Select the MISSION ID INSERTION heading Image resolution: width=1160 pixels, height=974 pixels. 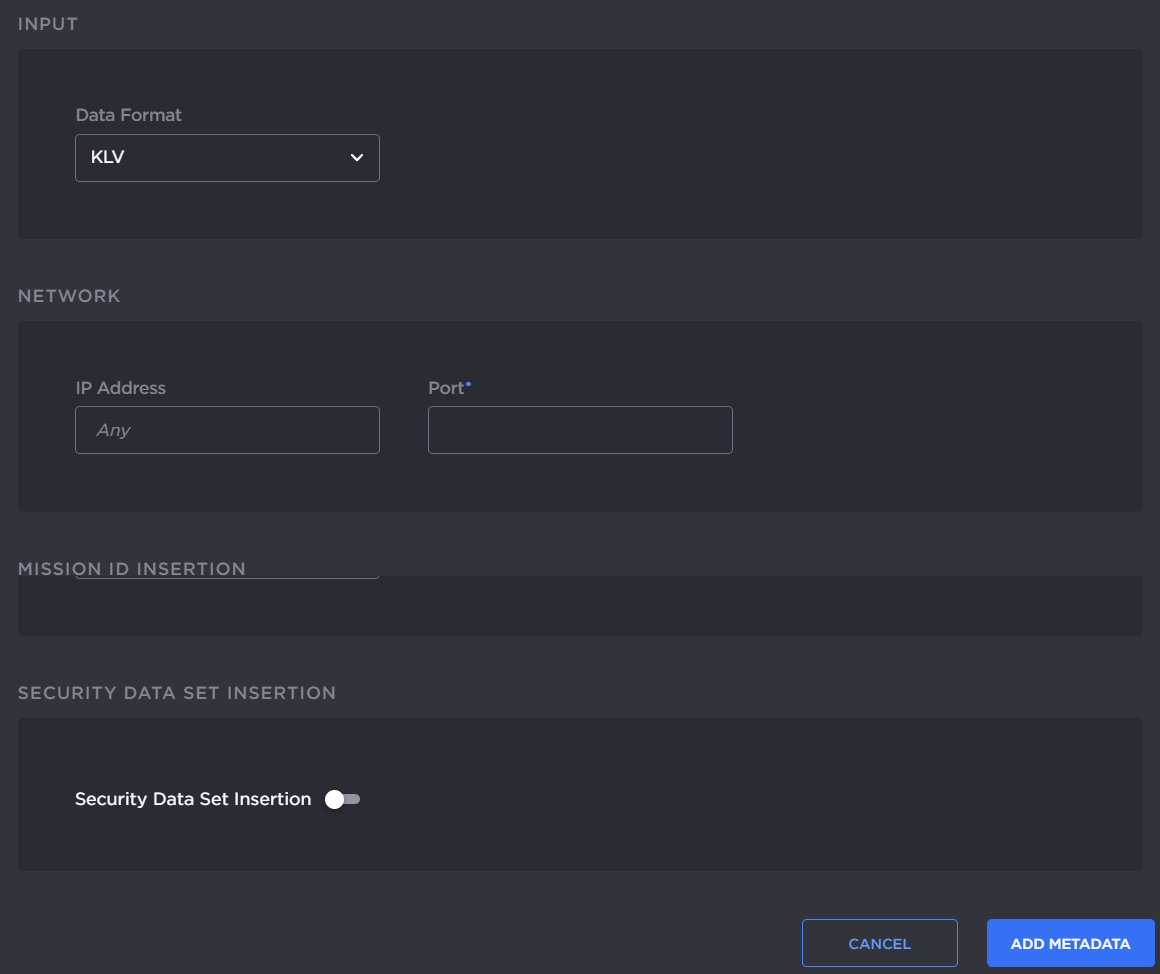[132, 568]
